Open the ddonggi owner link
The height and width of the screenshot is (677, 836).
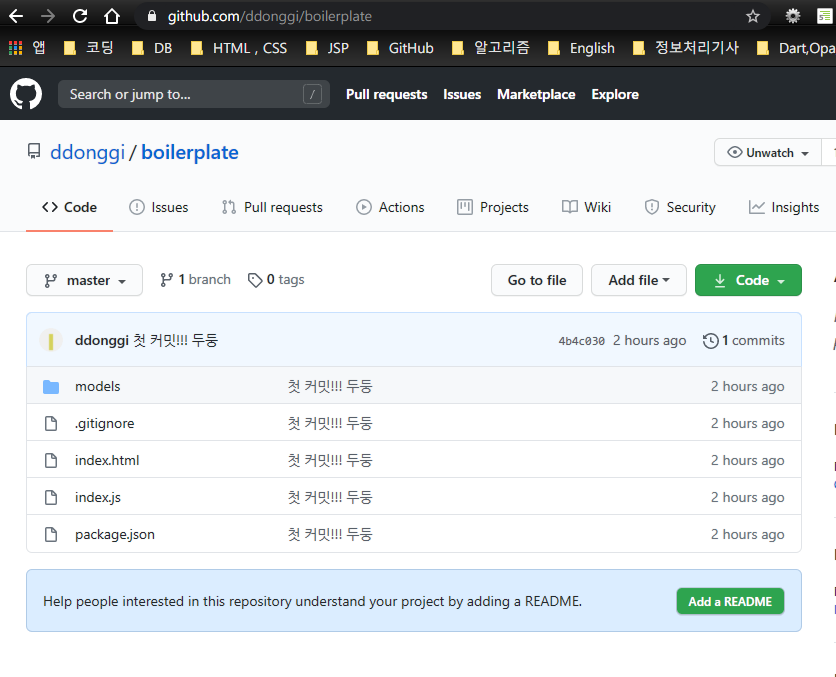click(x=87, y=152)
